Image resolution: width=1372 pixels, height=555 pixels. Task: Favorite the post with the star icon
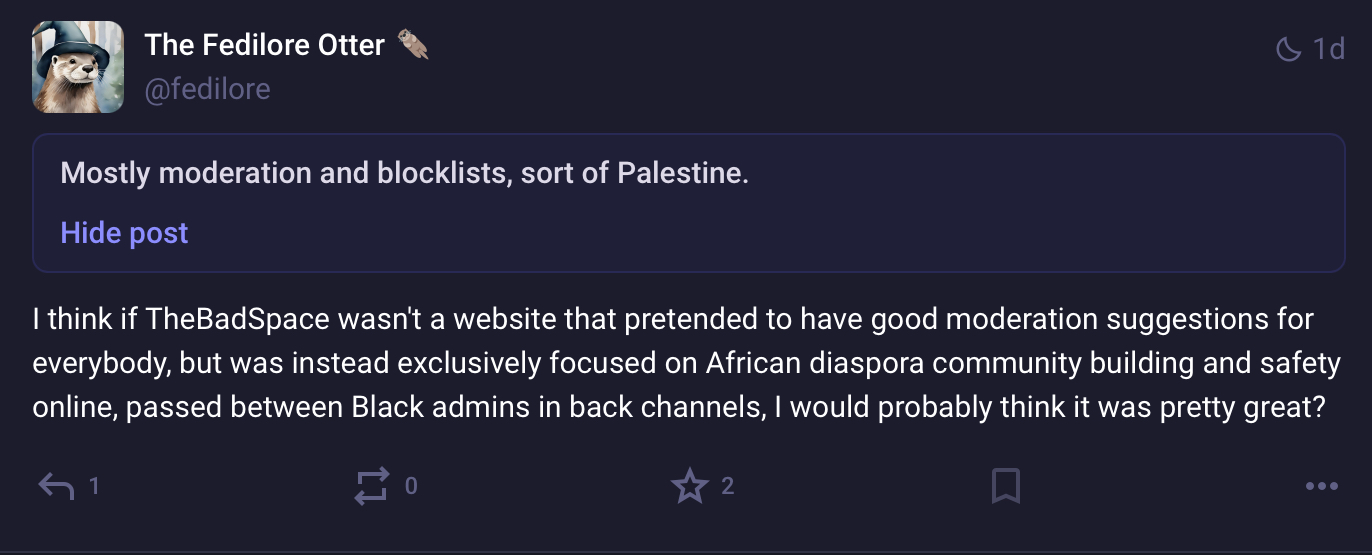coord(688,487)
